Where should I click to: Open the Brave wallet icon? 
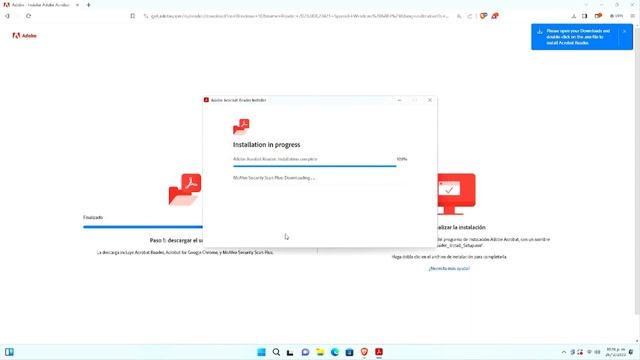click(598, 16)
